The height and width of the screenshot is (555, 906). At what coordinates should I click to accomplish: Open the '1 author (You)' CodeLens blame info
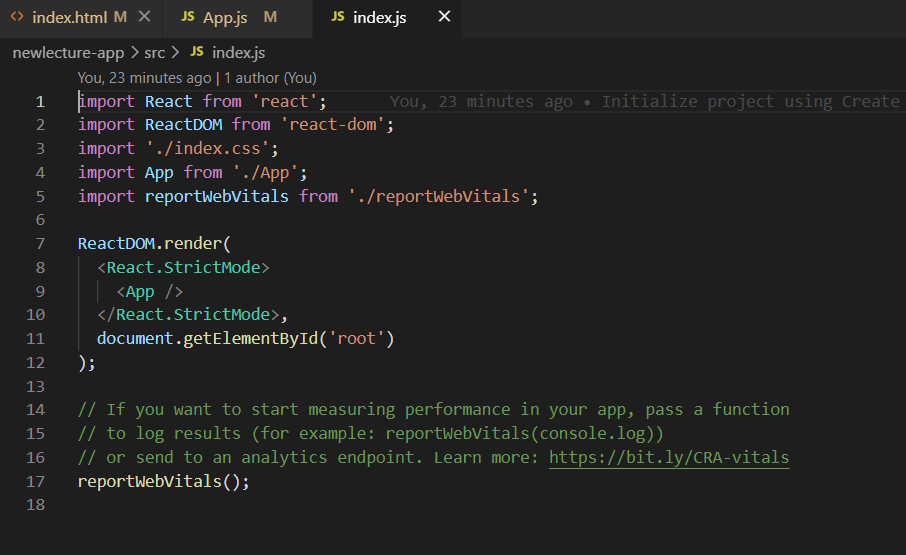click(270, 78)
